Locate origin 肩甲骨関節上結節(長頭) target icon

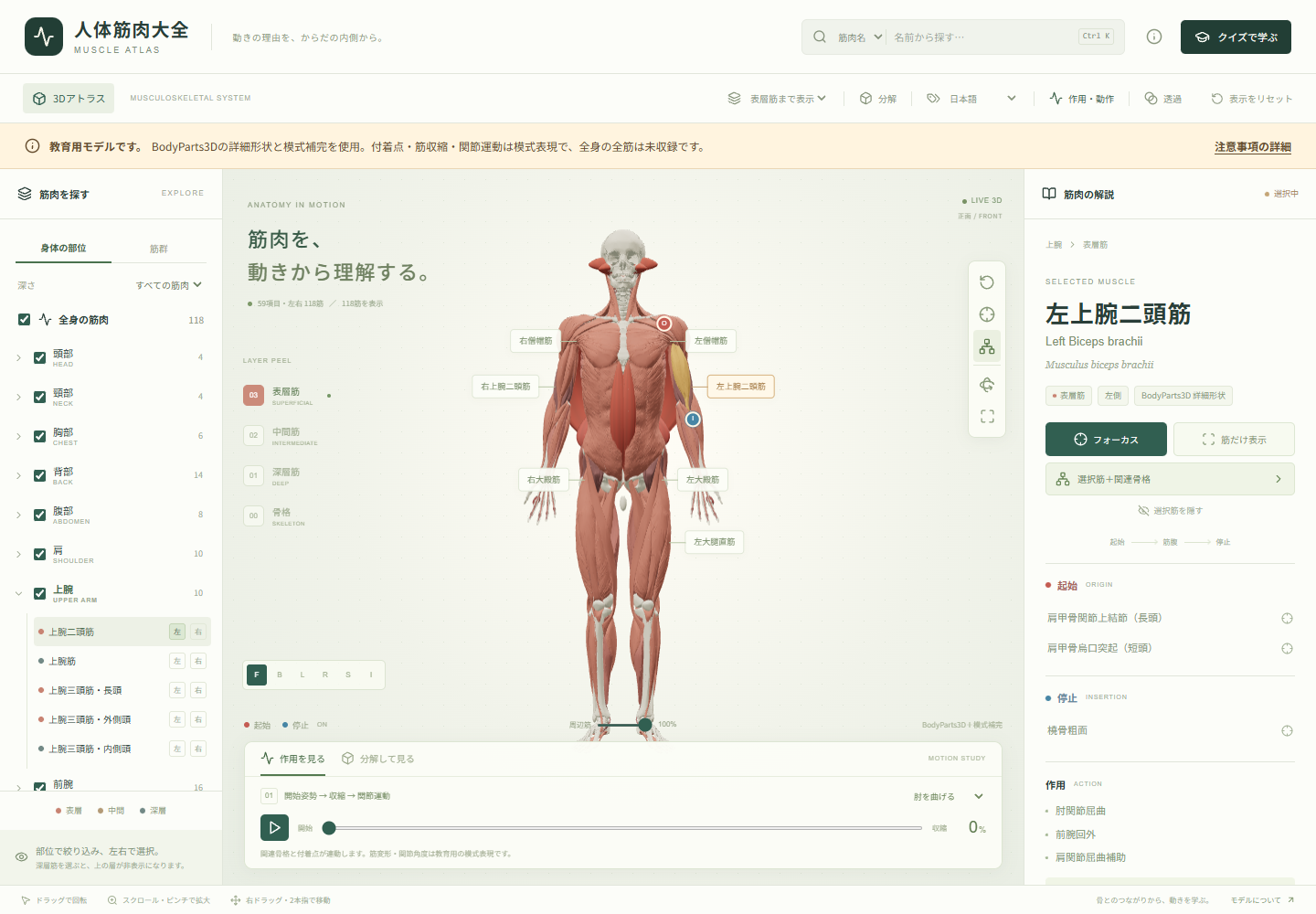point(1287,619)
